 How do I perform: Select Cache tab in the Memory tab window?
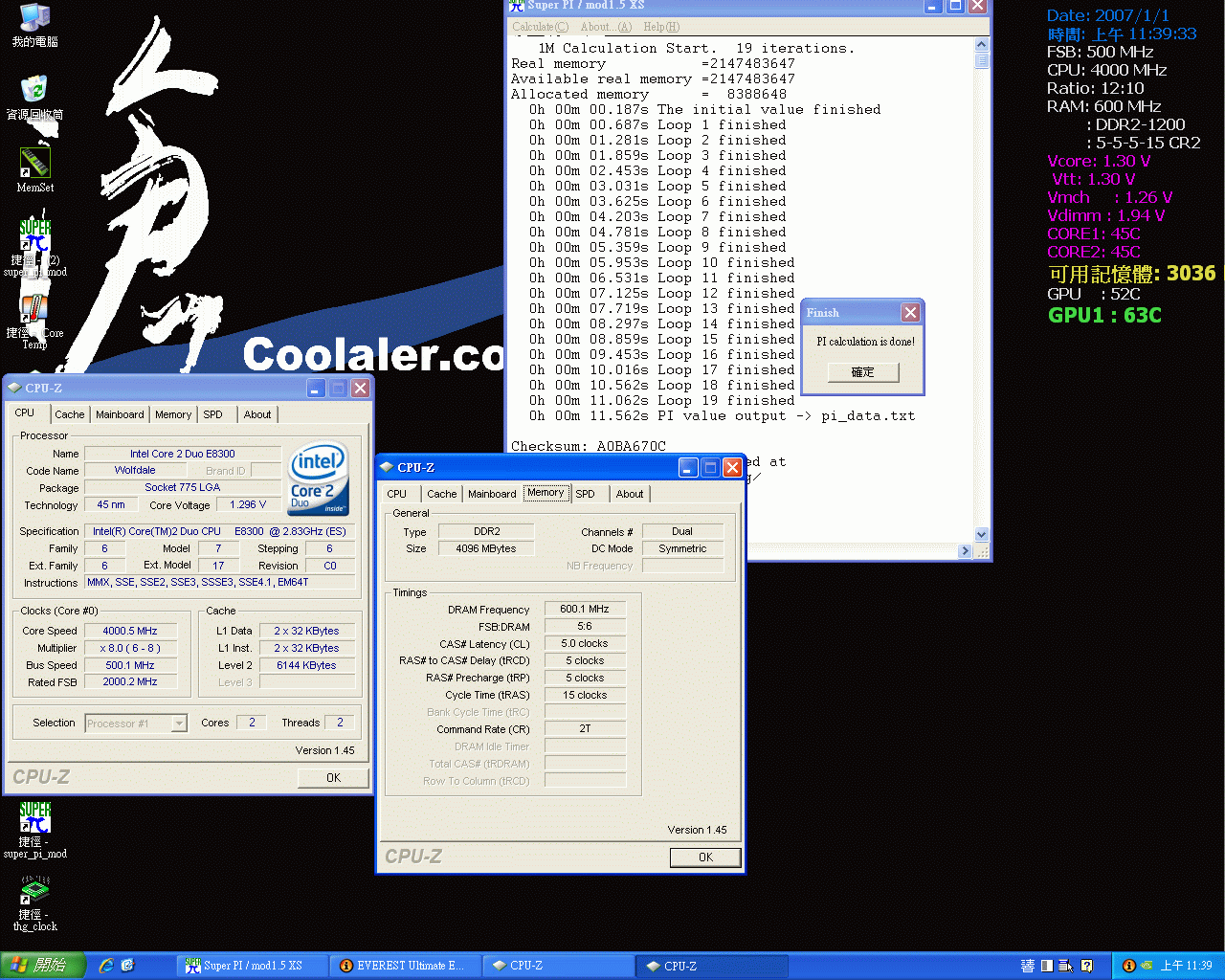click(442, 494)
